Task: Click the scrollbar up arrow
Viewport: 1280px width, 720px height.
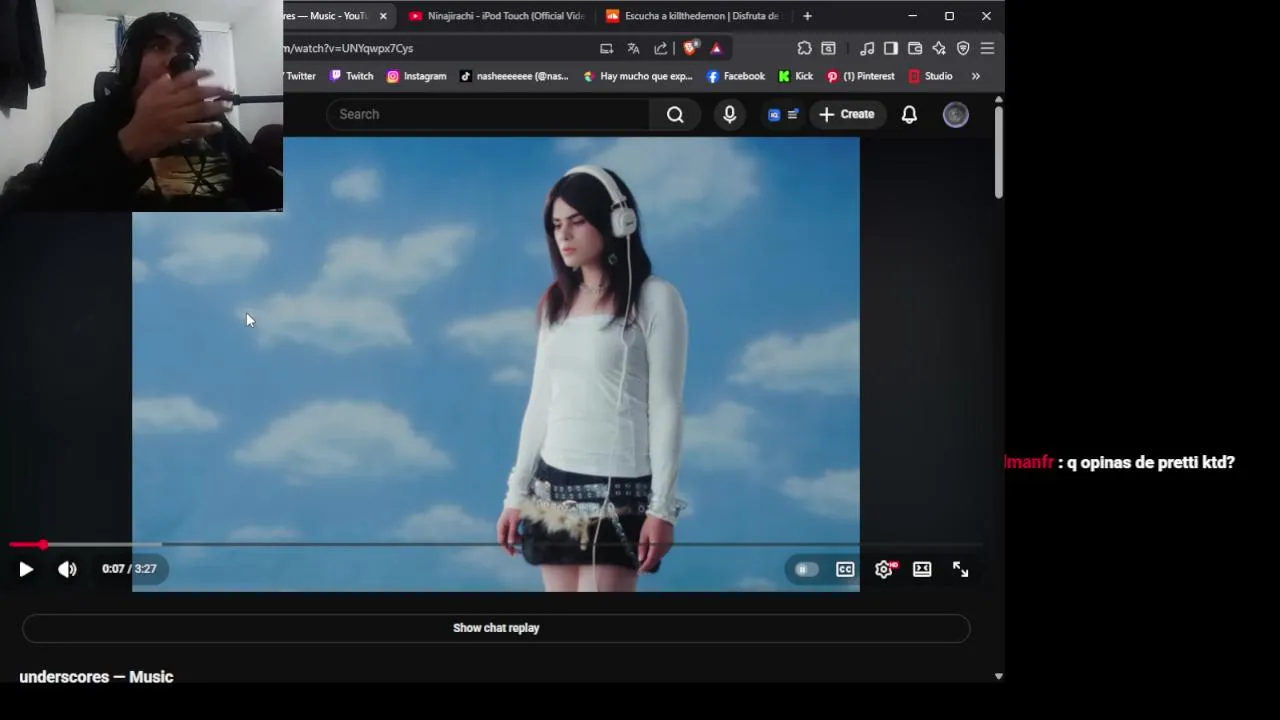Action: (x=998, y=99)
